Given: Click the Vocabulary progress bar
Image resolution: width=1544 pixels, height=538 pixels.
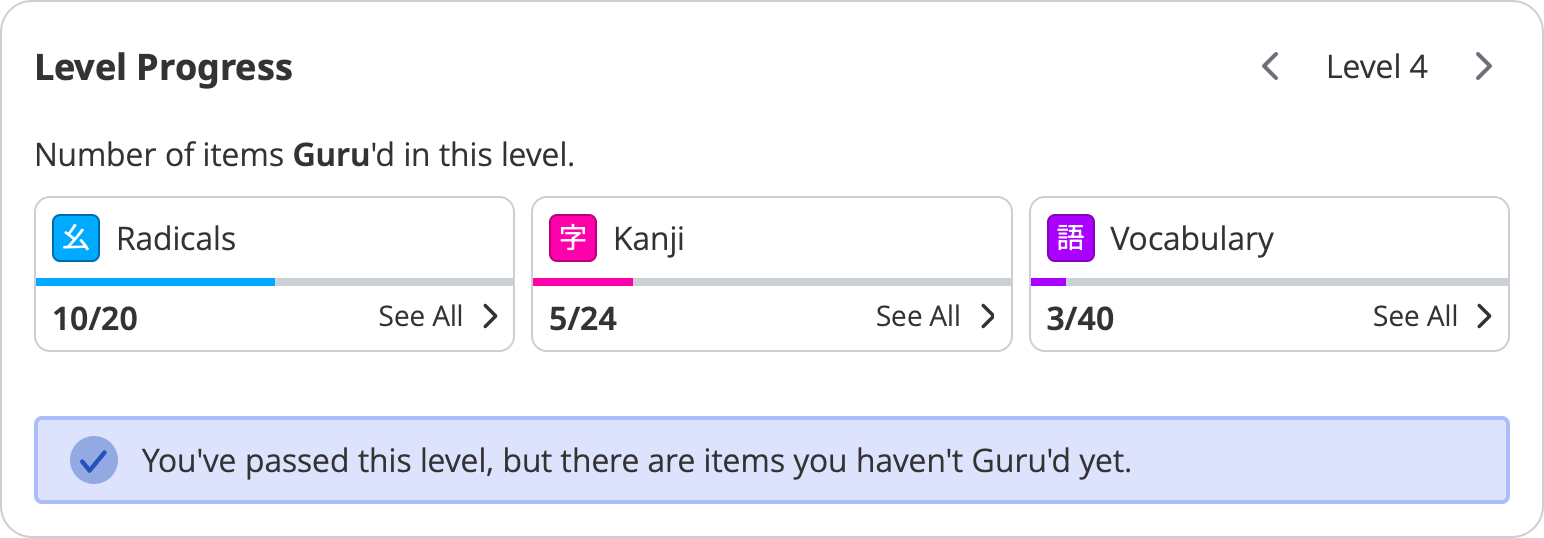Looking at the screenshot, I should pyautogui.click(x=1269, y=282).
